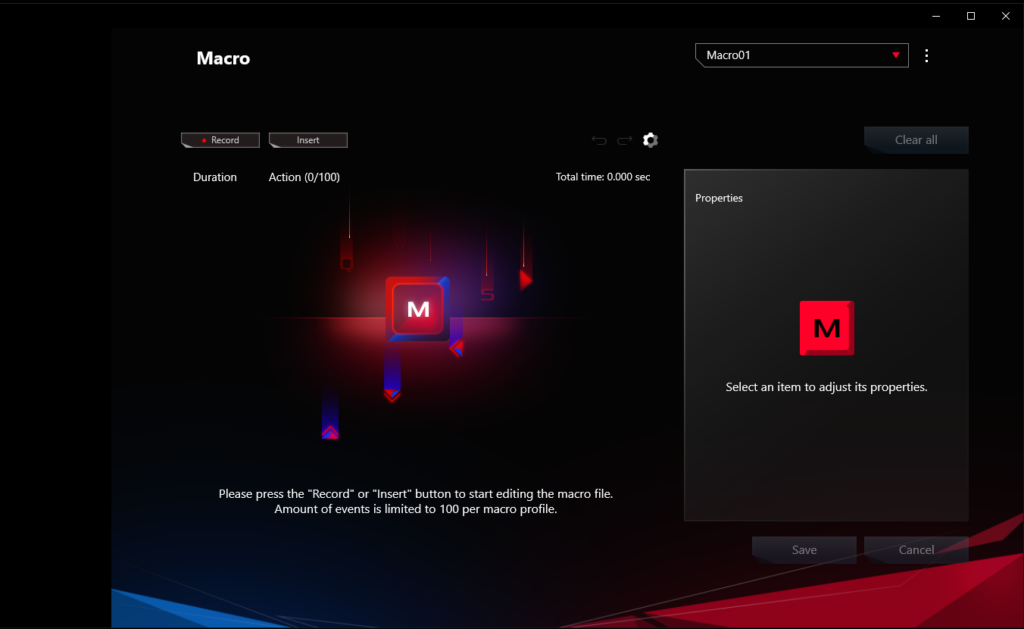
Task: Click the Total time readout
Action: click(x=602, y=177)
